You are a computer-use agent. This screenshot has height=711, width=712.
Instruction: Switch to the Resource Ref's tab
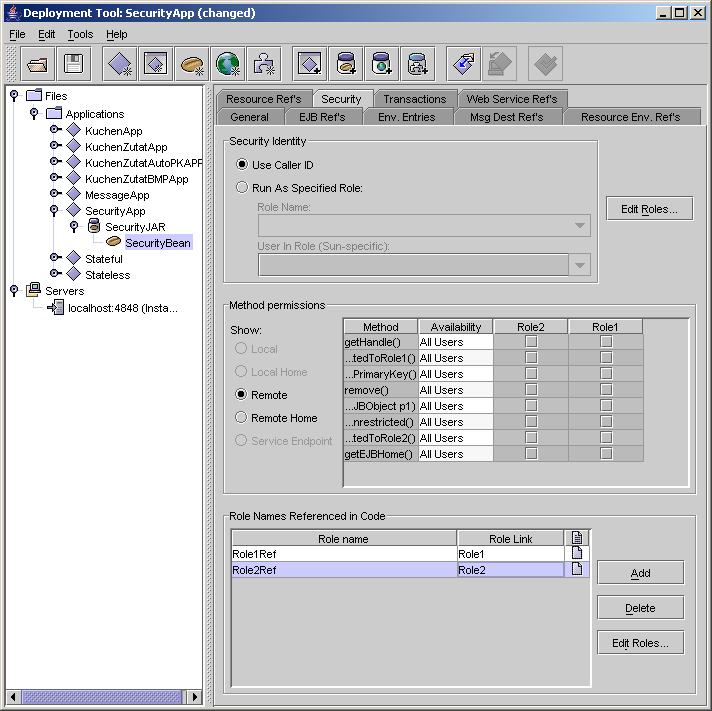click(x=264, y=99)
